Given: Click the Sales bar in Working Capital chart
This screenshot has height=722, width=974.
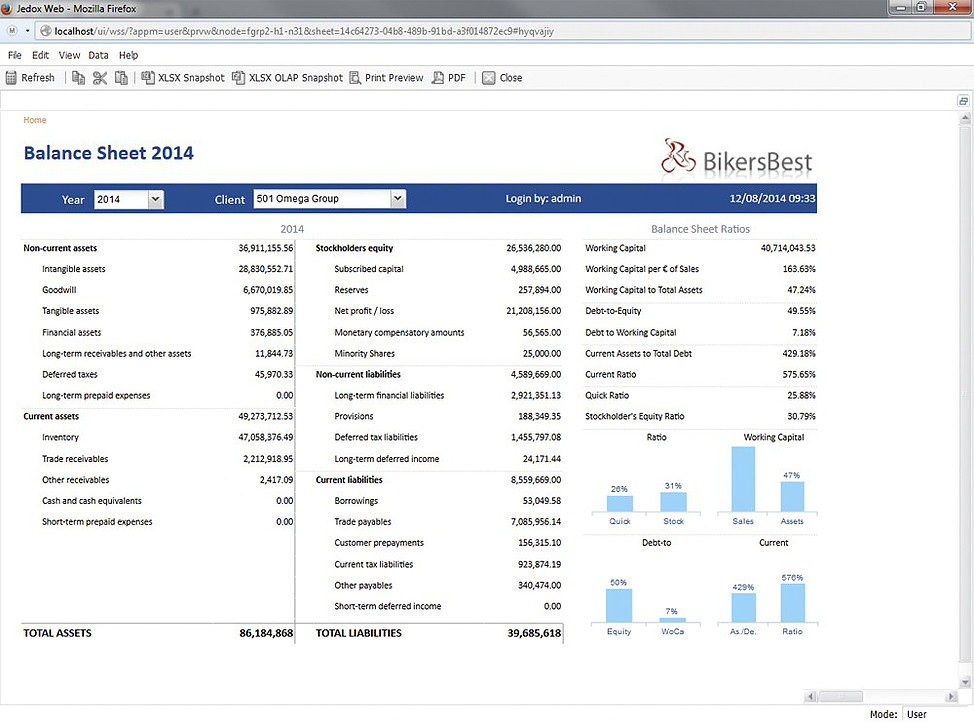Looking at the screenshot, I should 743,480.
